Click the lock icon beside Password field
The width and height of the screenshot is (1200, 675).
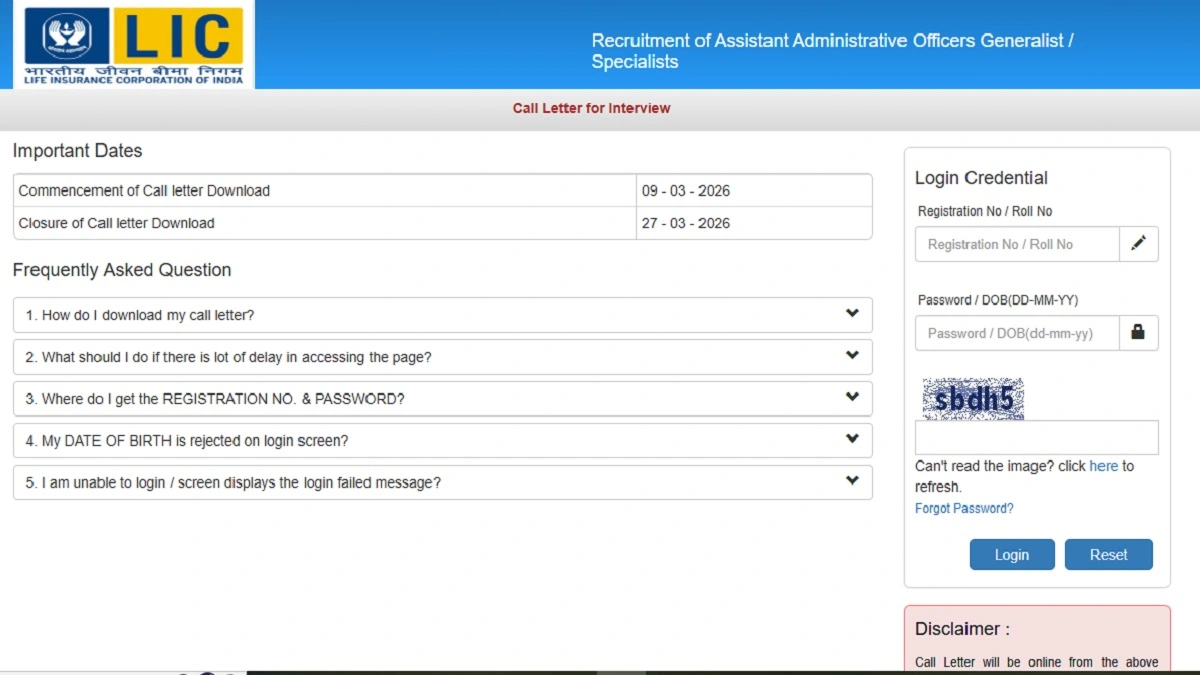pos(1139,332)
